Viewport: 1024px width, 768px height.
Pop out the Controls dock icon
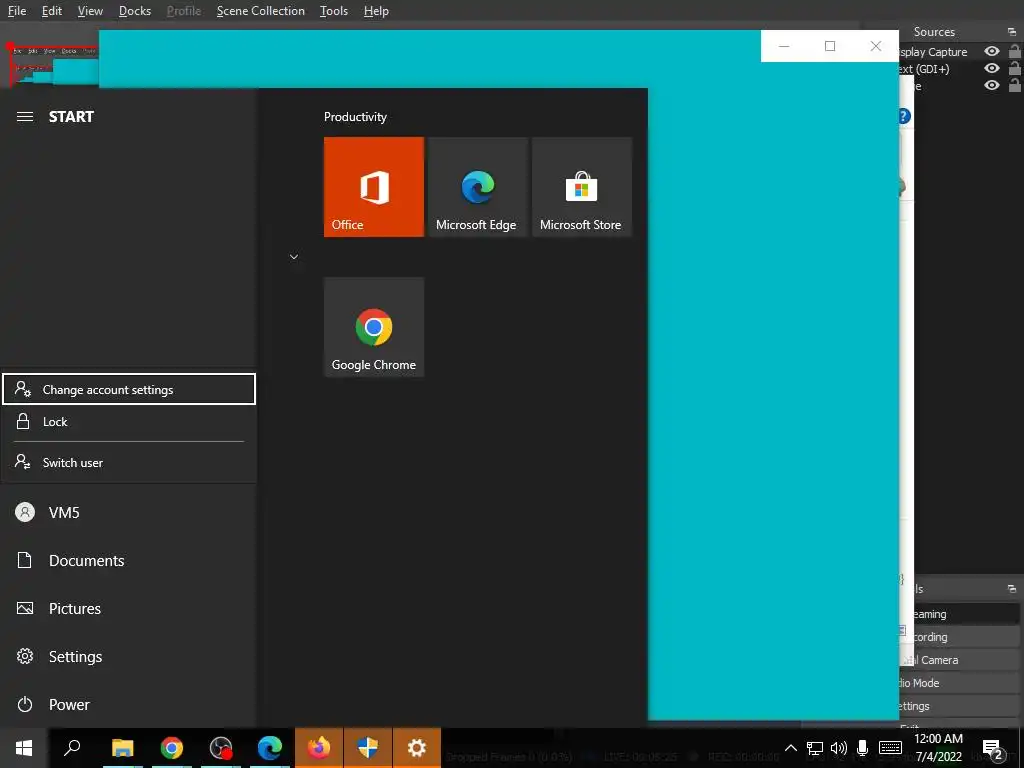pos(1012,589)
